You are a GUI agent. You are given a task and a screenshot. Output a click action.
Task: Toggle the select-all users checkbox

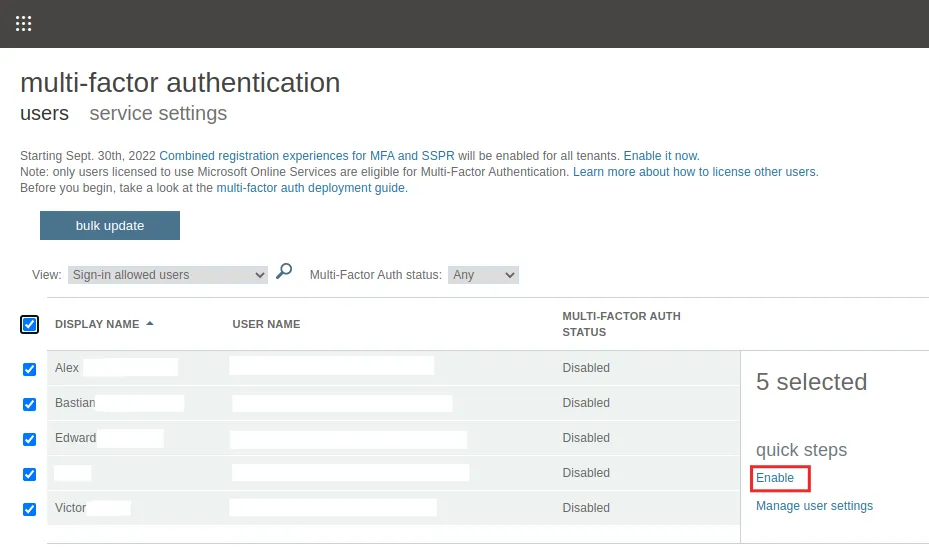tap(29, 324)
